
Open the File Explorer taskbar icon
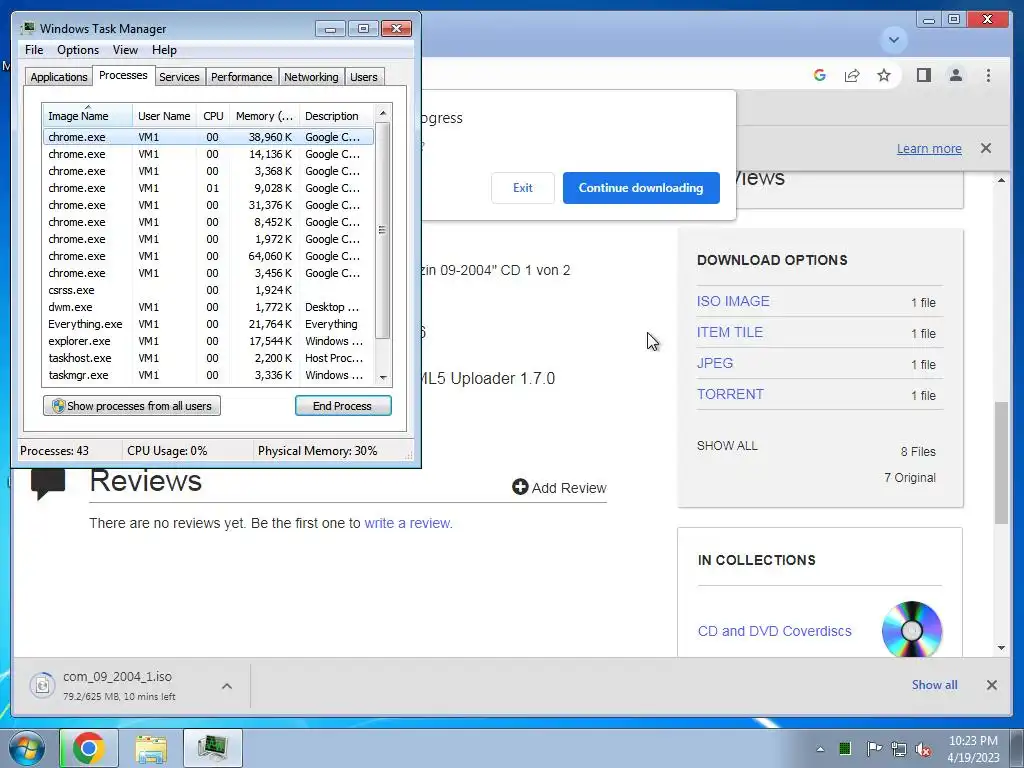(151, 748)
